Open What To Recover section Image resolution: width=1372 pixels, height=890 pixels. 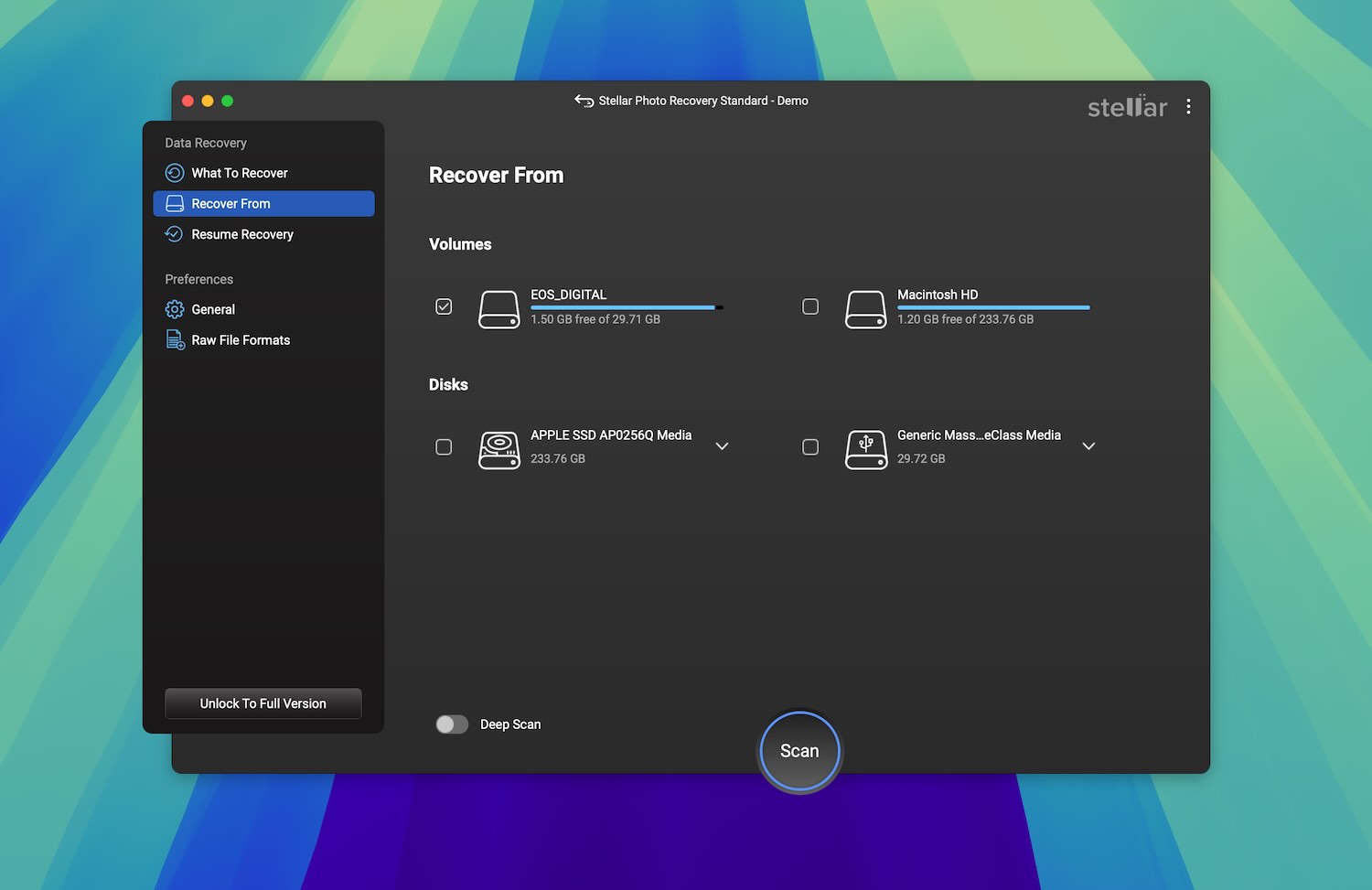tap(263, 173)
